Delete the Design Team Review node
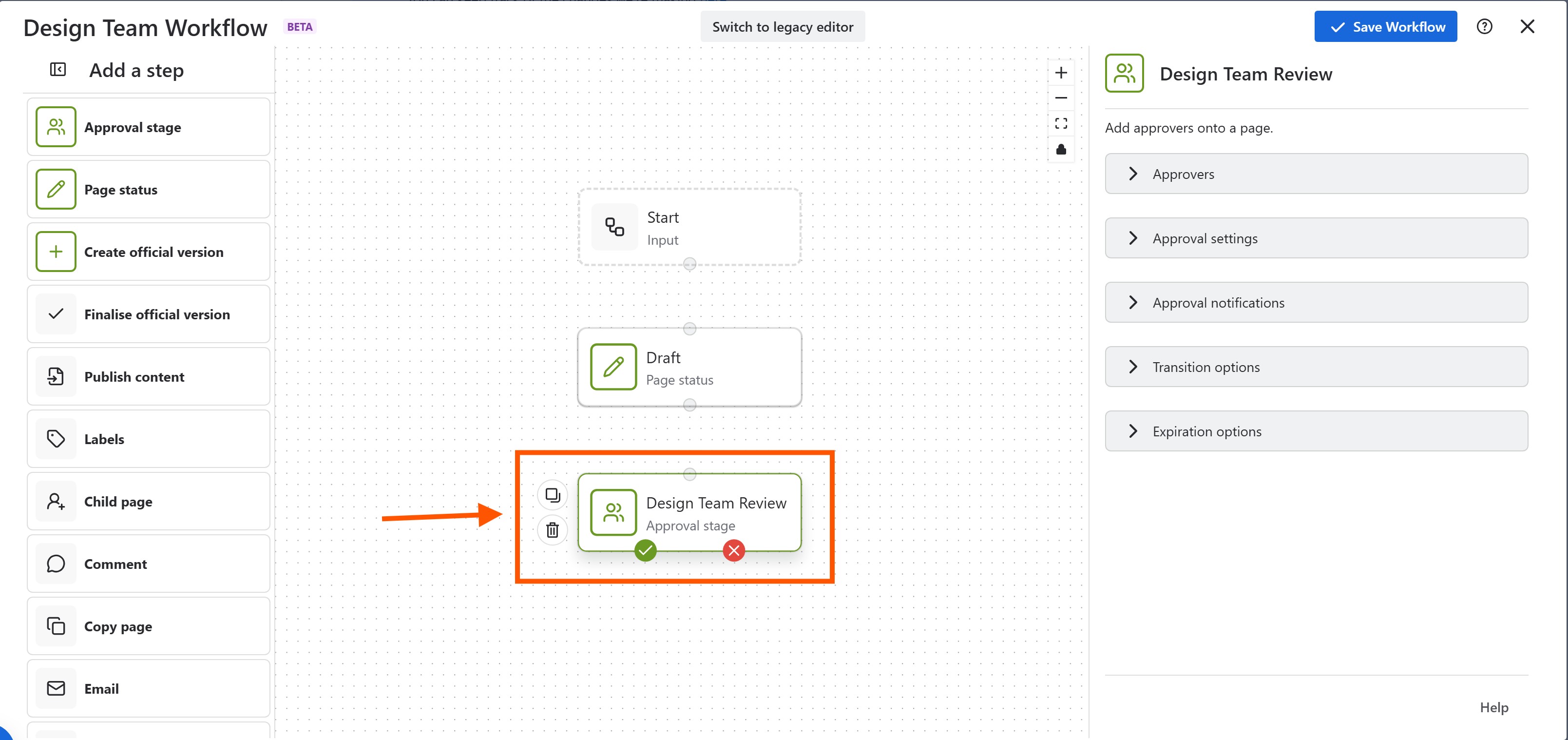Image resolution: width=1568 pixels, height=740 pixels. [x=552, y=530]
